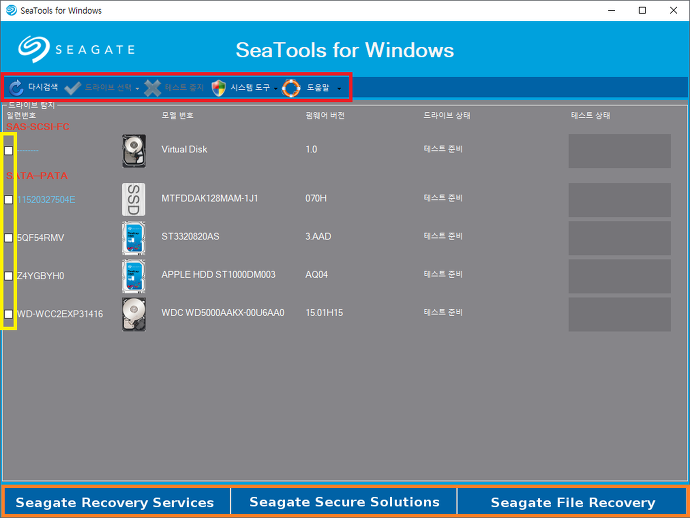Minimize the SeaTools window
690x518 pixels.
(x=611, y=10)
